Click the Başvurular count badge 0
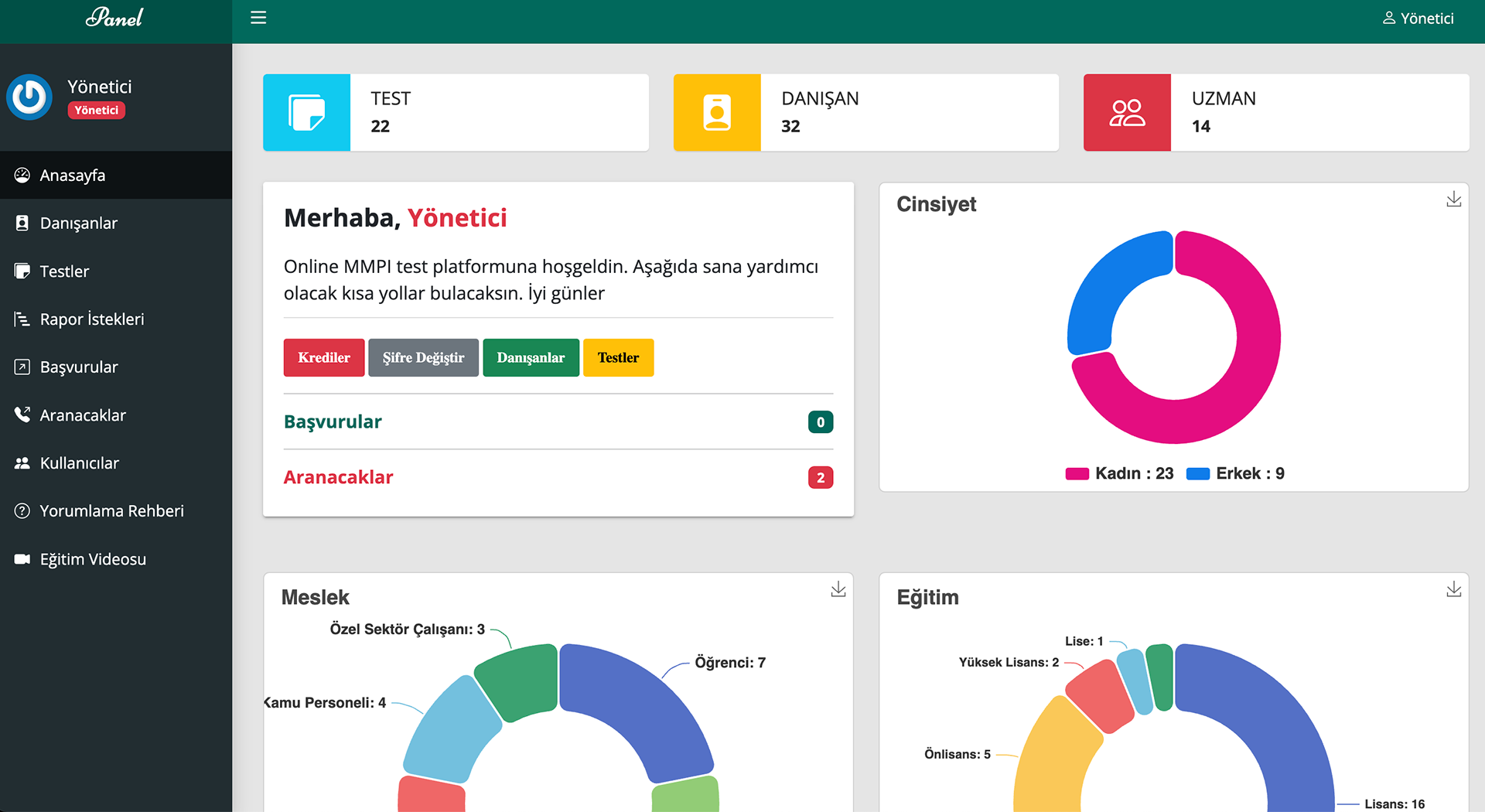 (821, 422)
